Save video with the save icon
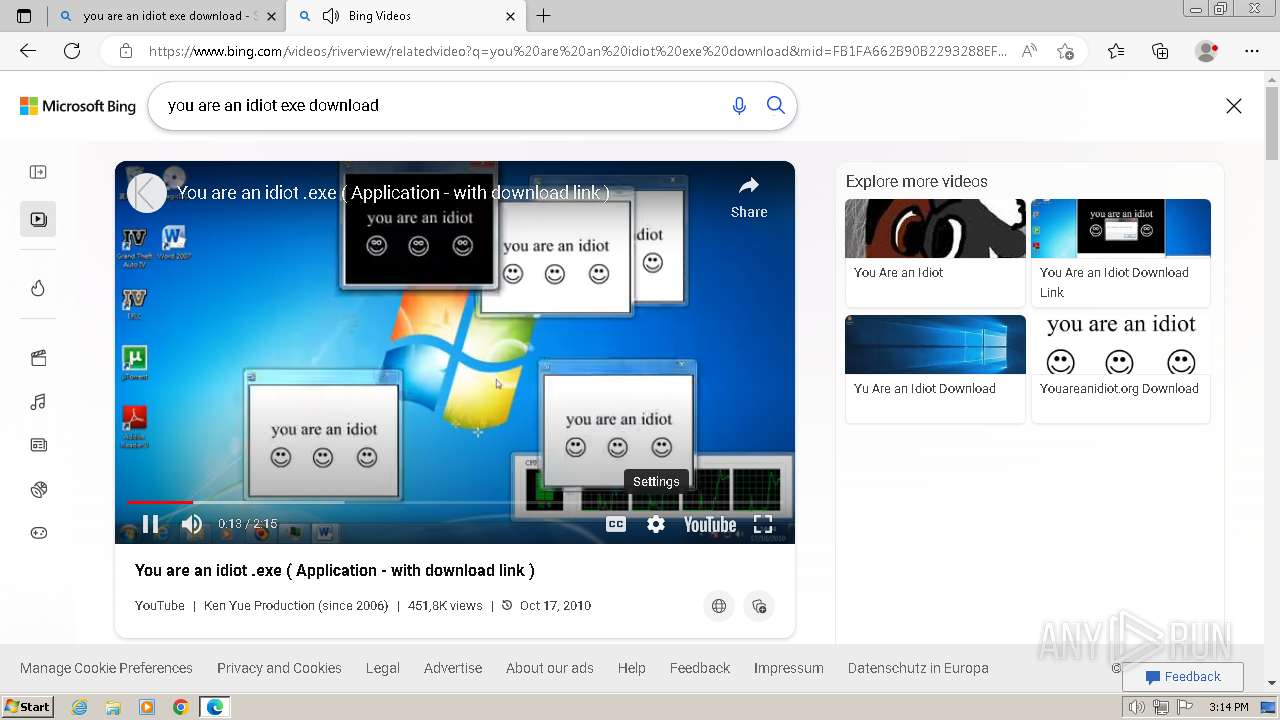 [759, 606]
